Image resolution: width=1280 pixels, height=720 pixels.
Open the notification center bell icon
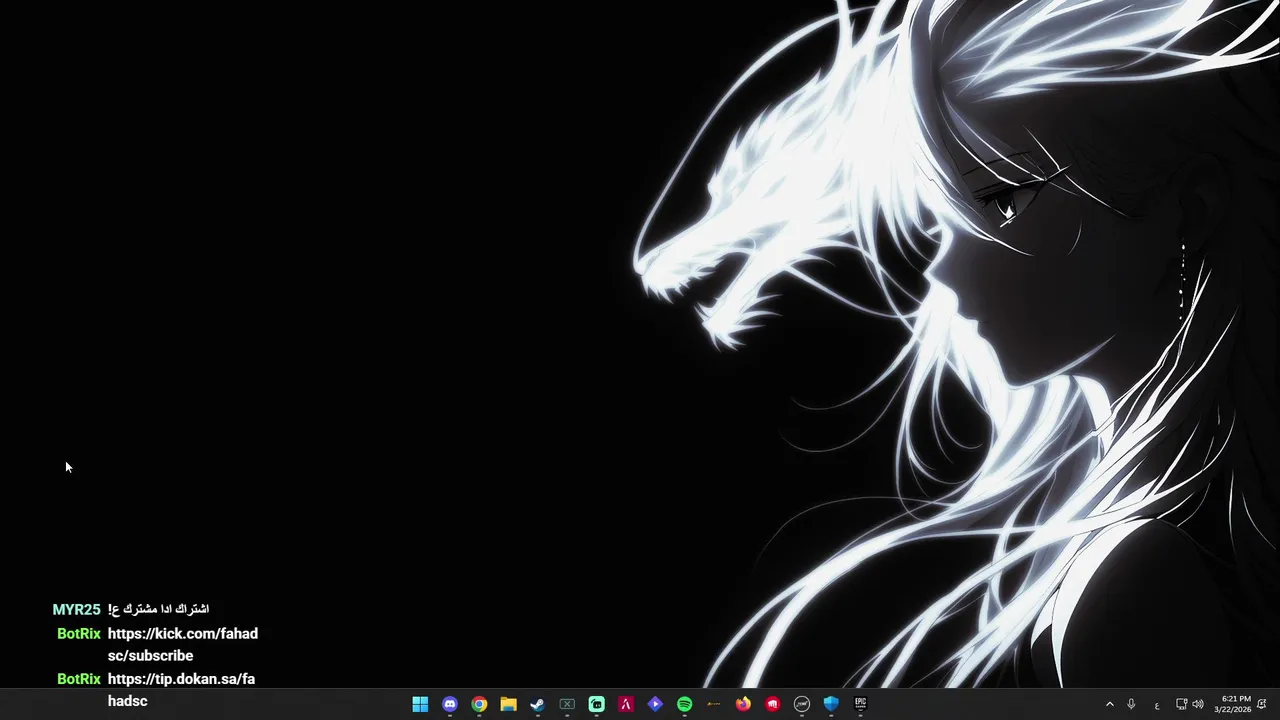tap(1262, 705)
